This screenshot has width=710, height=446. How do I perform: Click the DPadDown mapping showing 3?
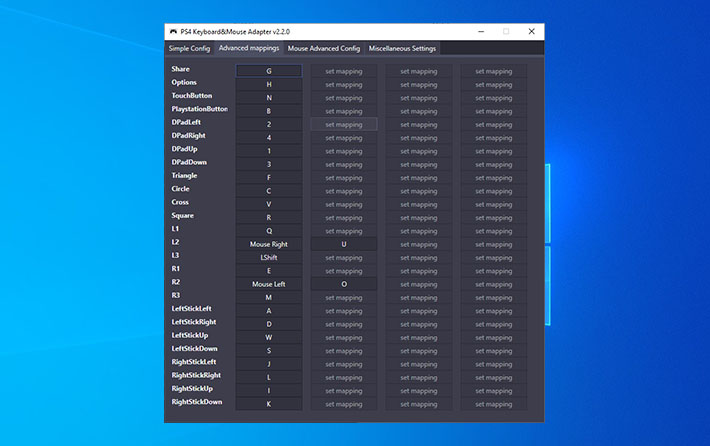(269, 164)
